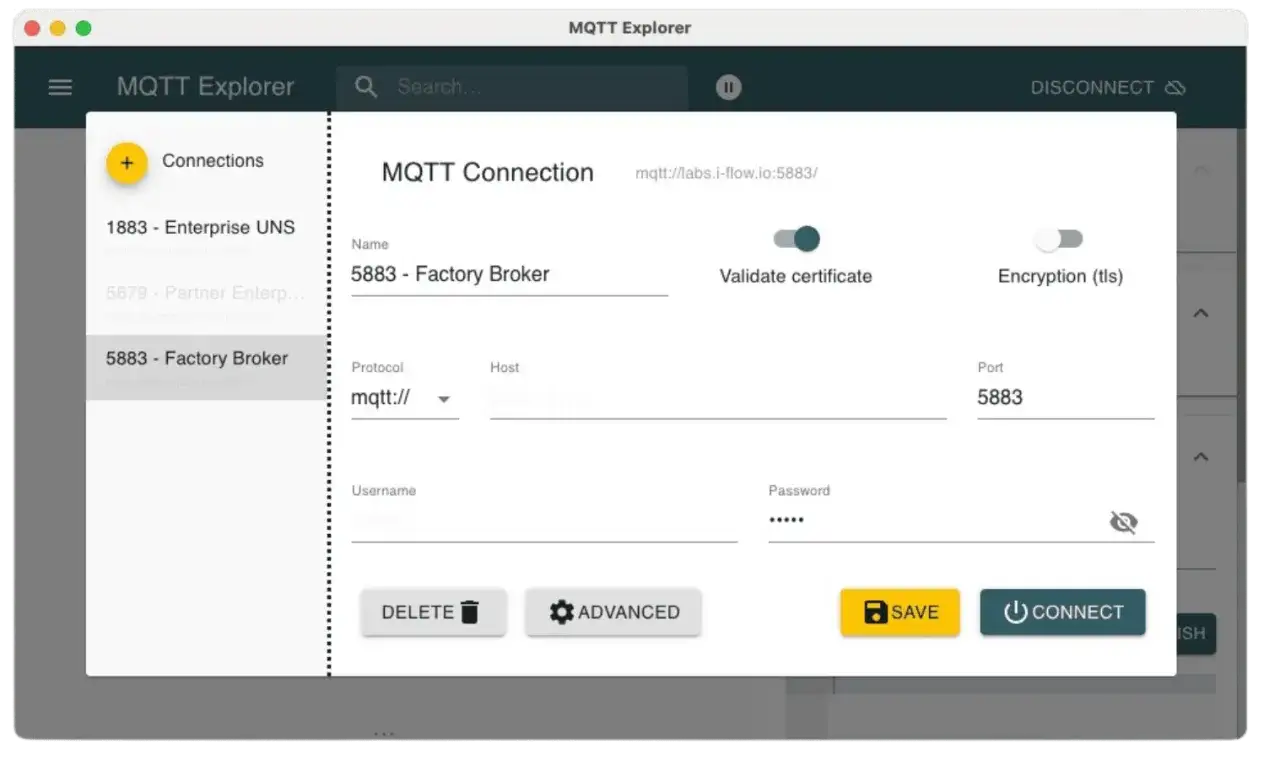
Task: Open the Protocol mqtt:// dropdown
Action: pos(404,398)
